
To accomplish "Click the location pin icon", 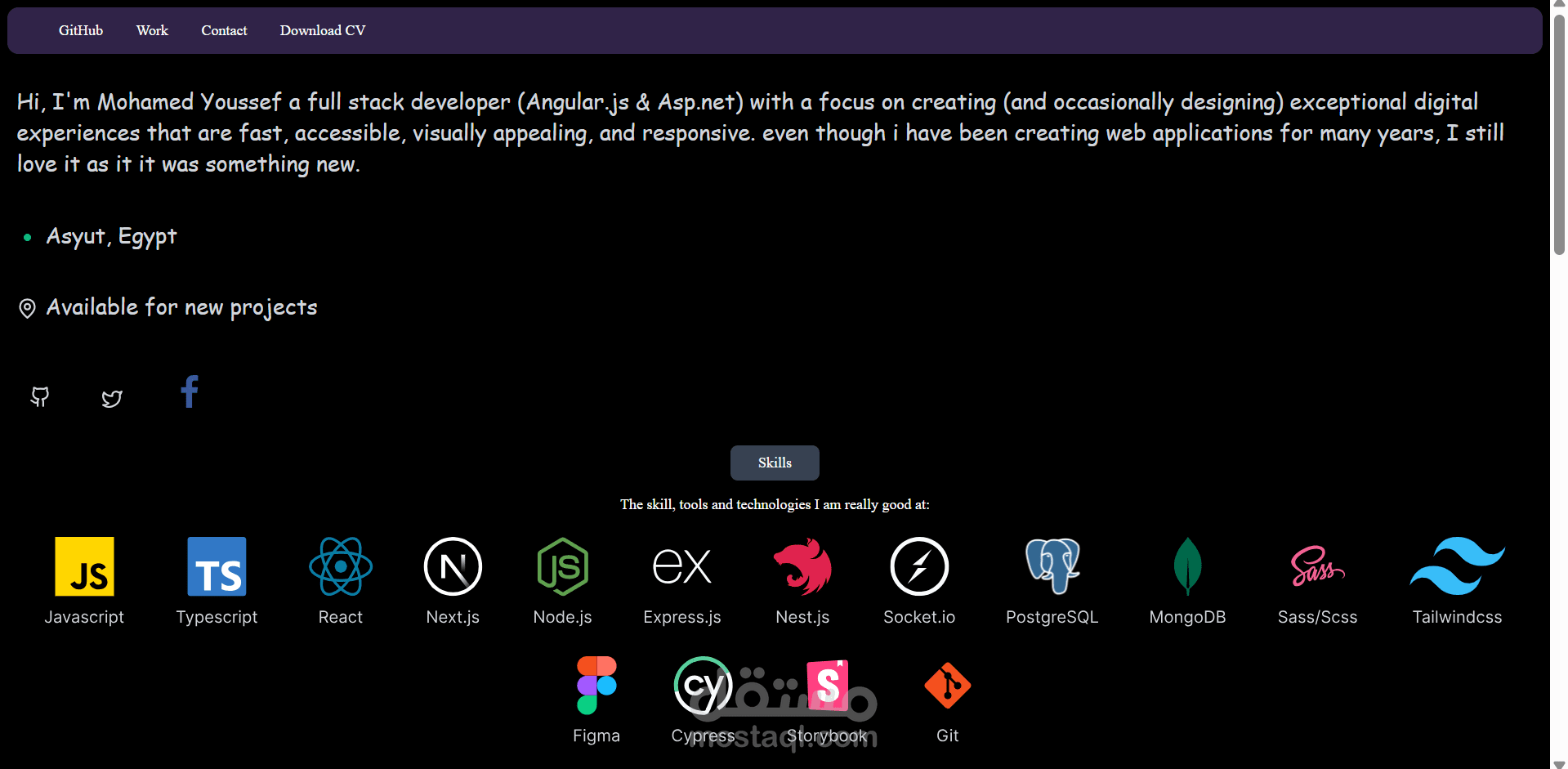I will (27, 308).
